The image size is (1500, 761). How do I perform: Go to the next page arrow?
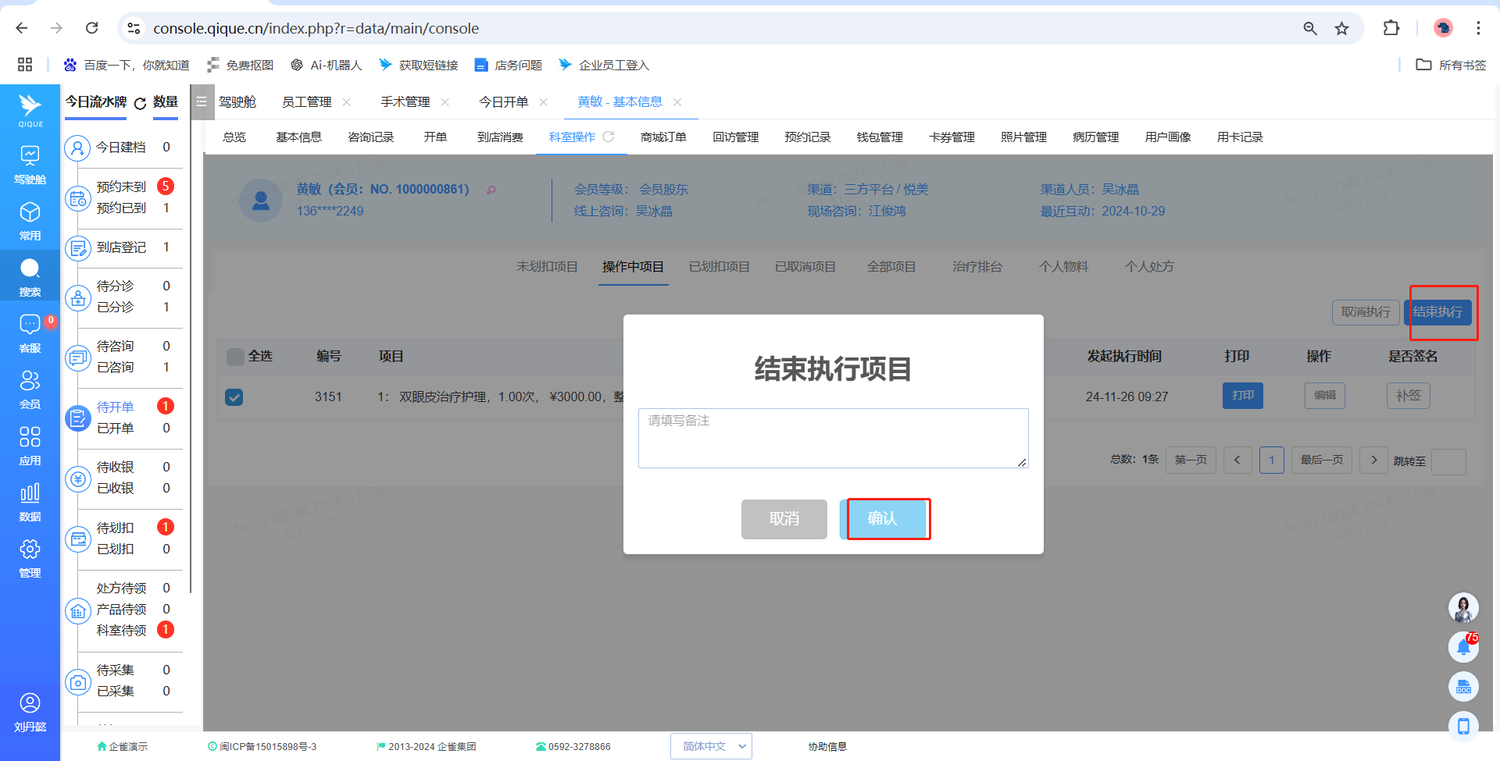click(1374, 460)
